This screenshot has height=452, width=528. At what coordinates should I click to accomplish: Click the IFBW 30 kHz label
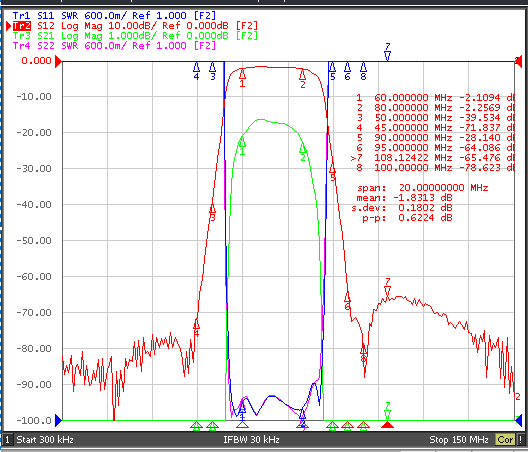(x=251, y=440)
